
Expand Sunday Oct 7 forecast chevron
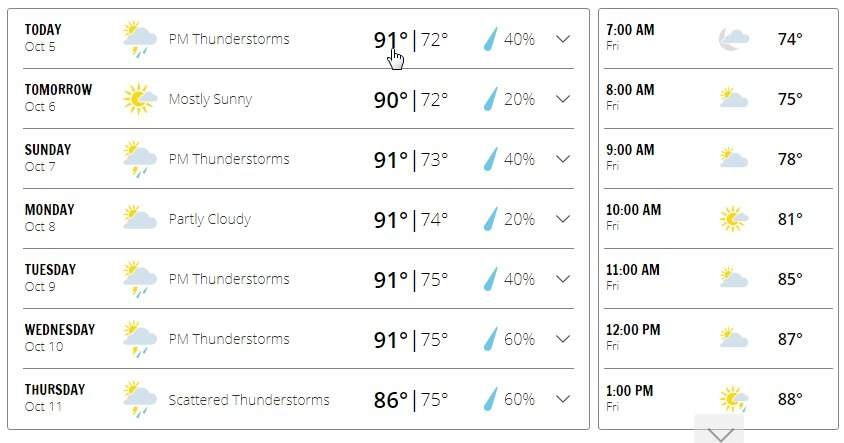(562, 159)
